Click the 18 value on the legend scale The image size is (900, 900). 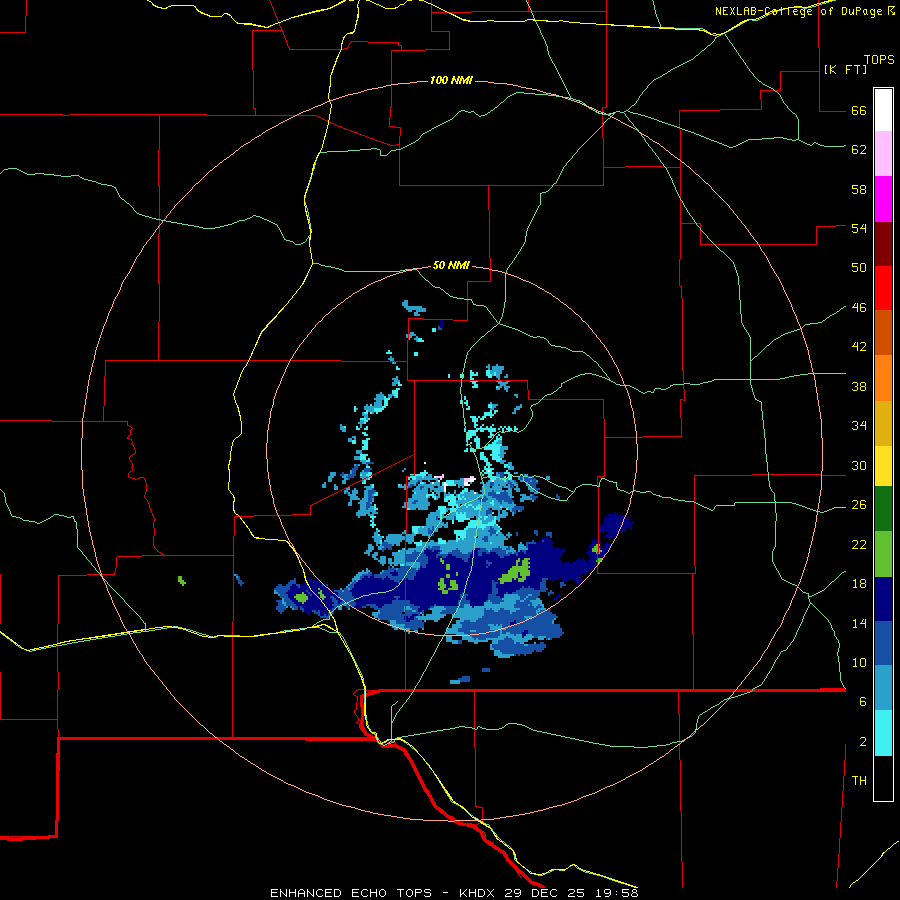859,584
